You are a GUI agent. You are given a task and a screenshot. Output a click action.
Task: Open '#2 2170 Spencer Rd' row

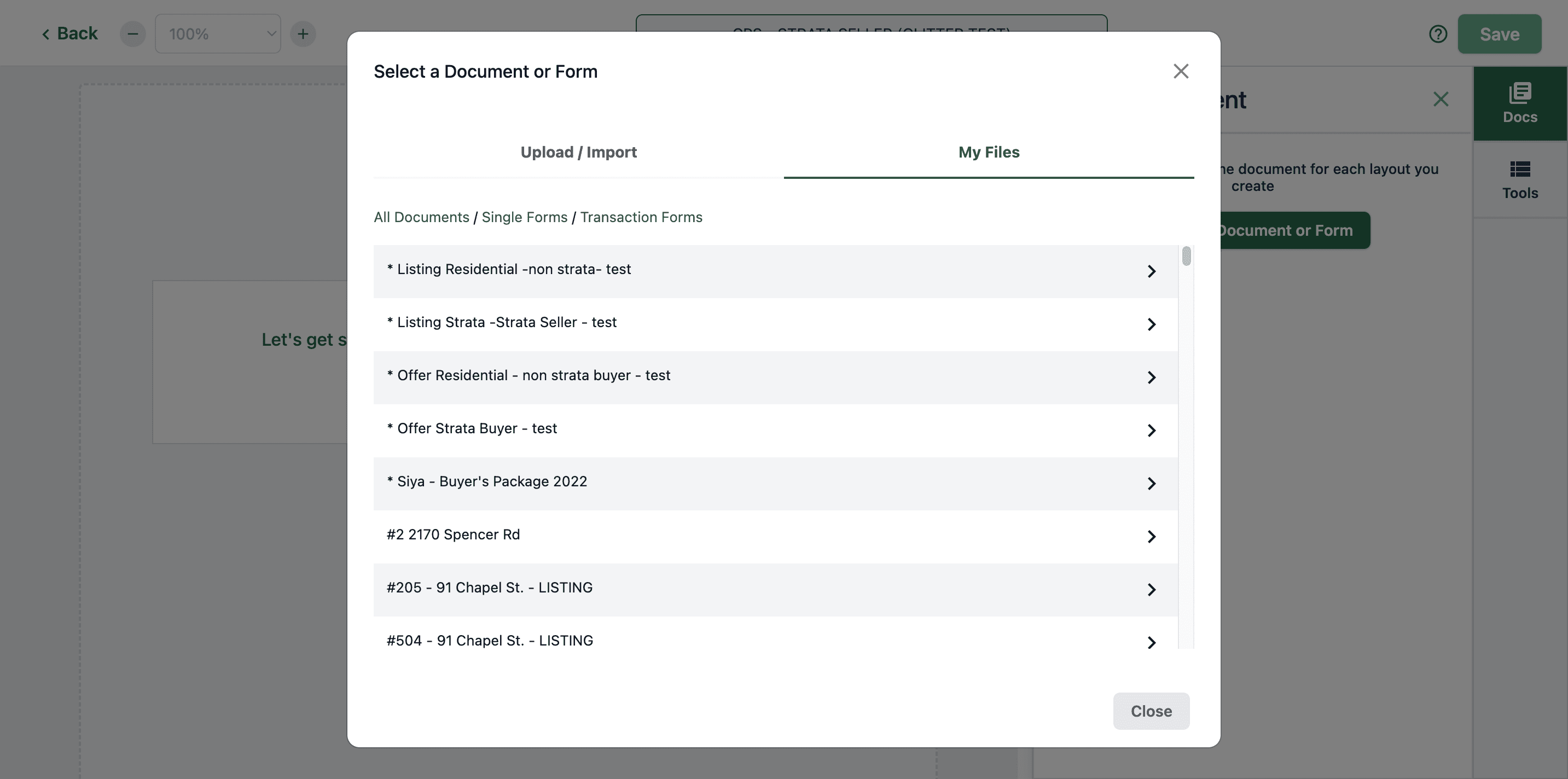click(x=775, y=536)
